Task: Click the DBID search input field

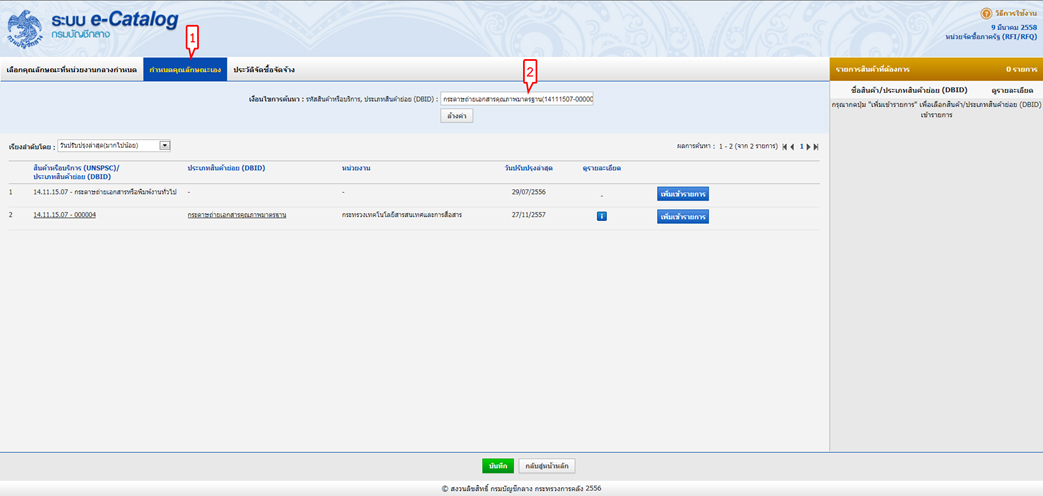Action: click(x=517, y=99)
